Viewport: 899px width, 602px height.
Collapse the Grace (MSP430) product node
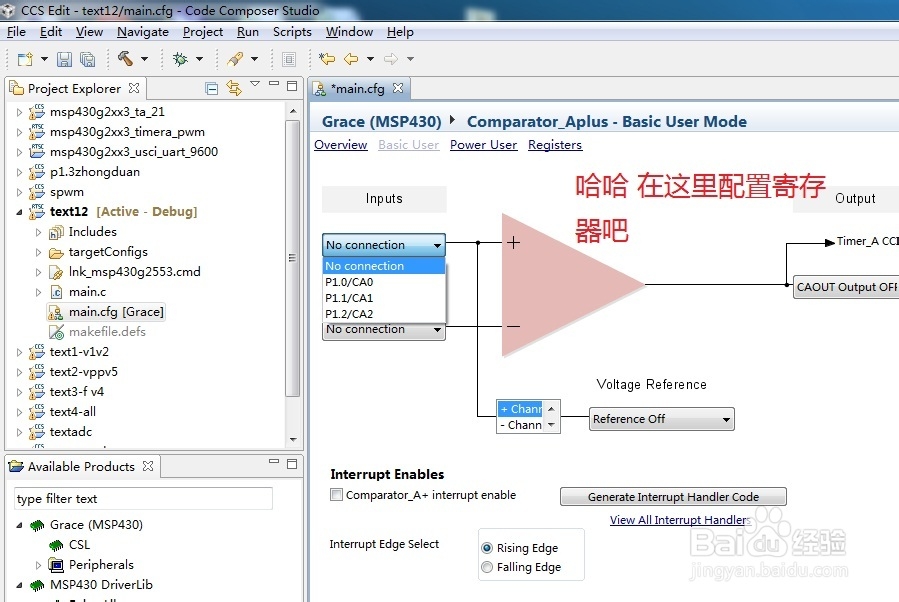19,525
